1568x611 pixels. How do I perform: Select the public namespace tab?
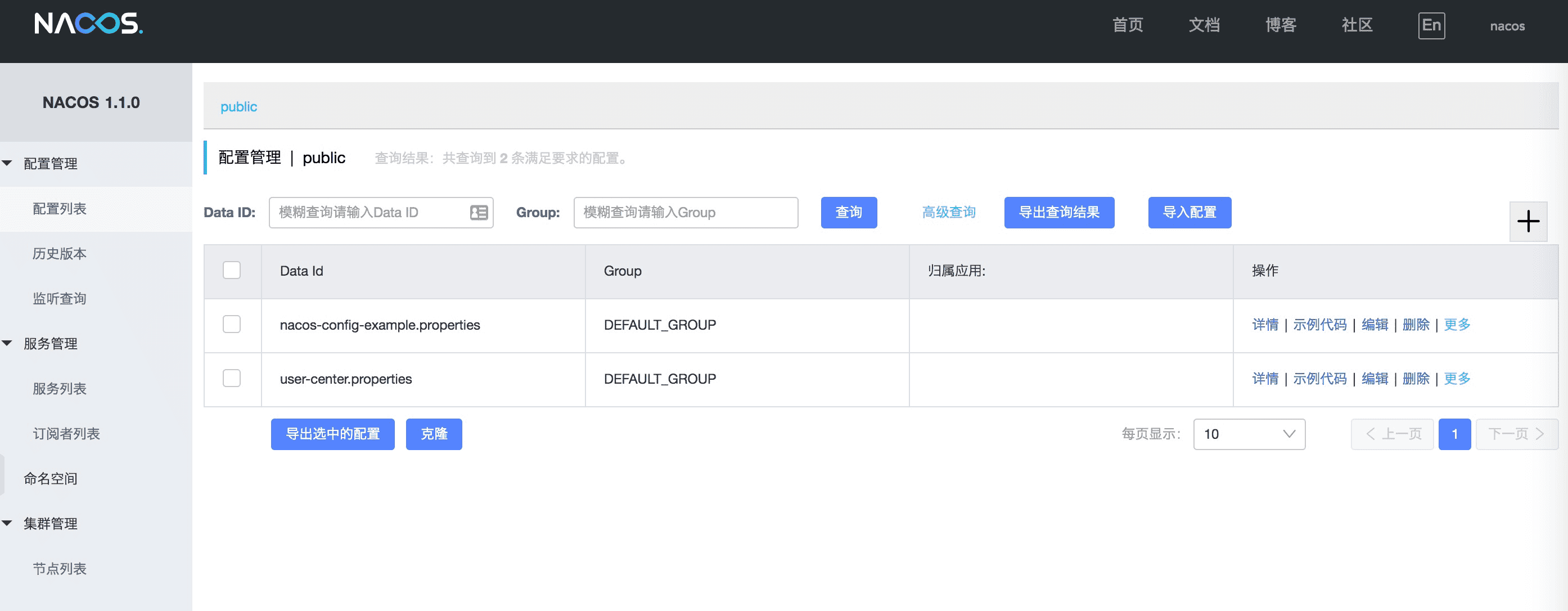(238, 106)
